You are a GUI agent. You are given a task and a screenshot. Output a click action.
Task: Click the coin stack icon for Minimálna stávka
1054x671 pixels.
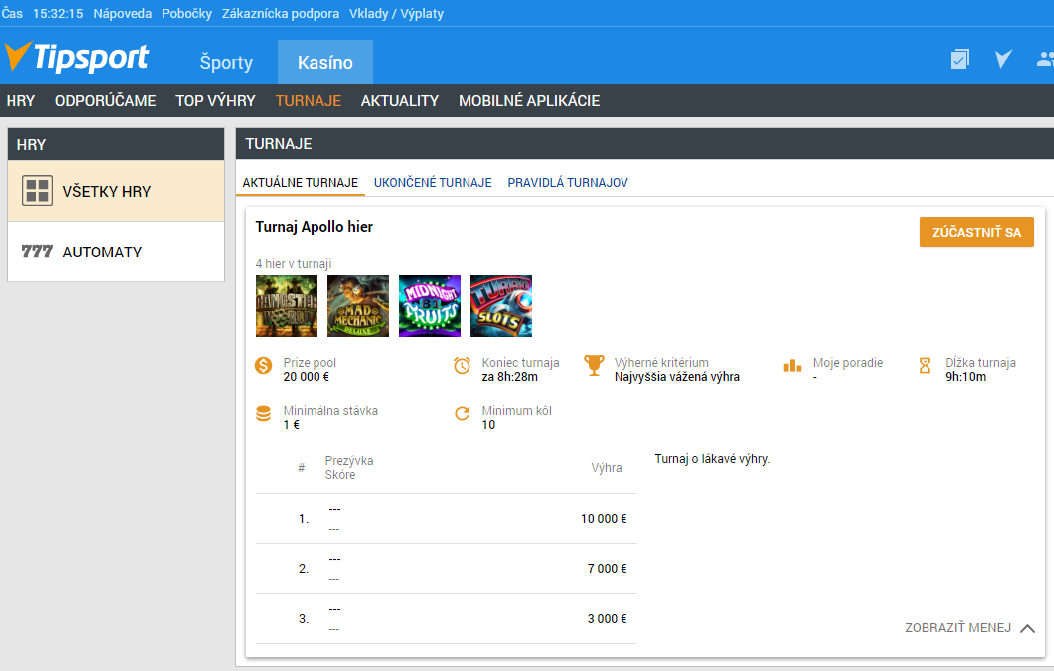pos(264,413)
